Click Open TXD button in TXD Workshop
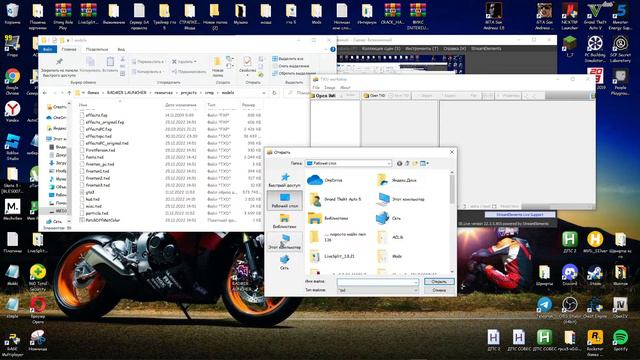 click(374, 96)
